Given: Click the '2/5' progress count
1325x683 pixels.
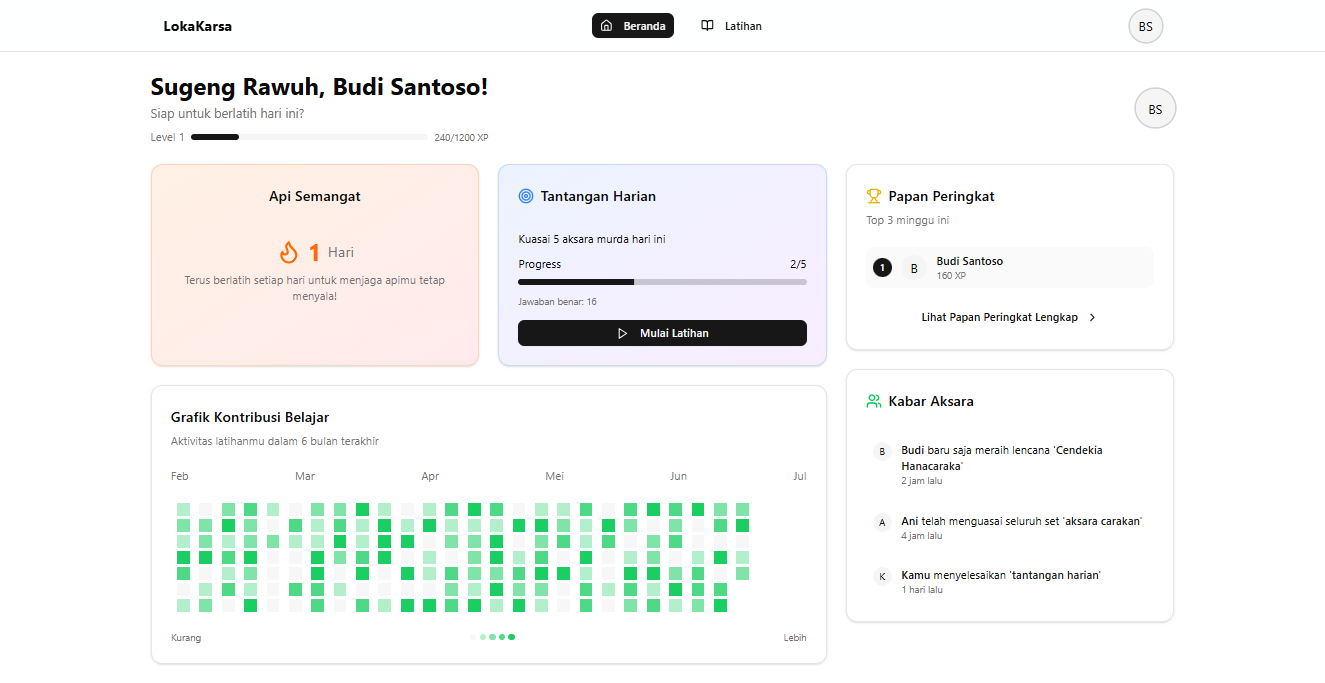Looking at the screenshot, I should pos(798,264).
